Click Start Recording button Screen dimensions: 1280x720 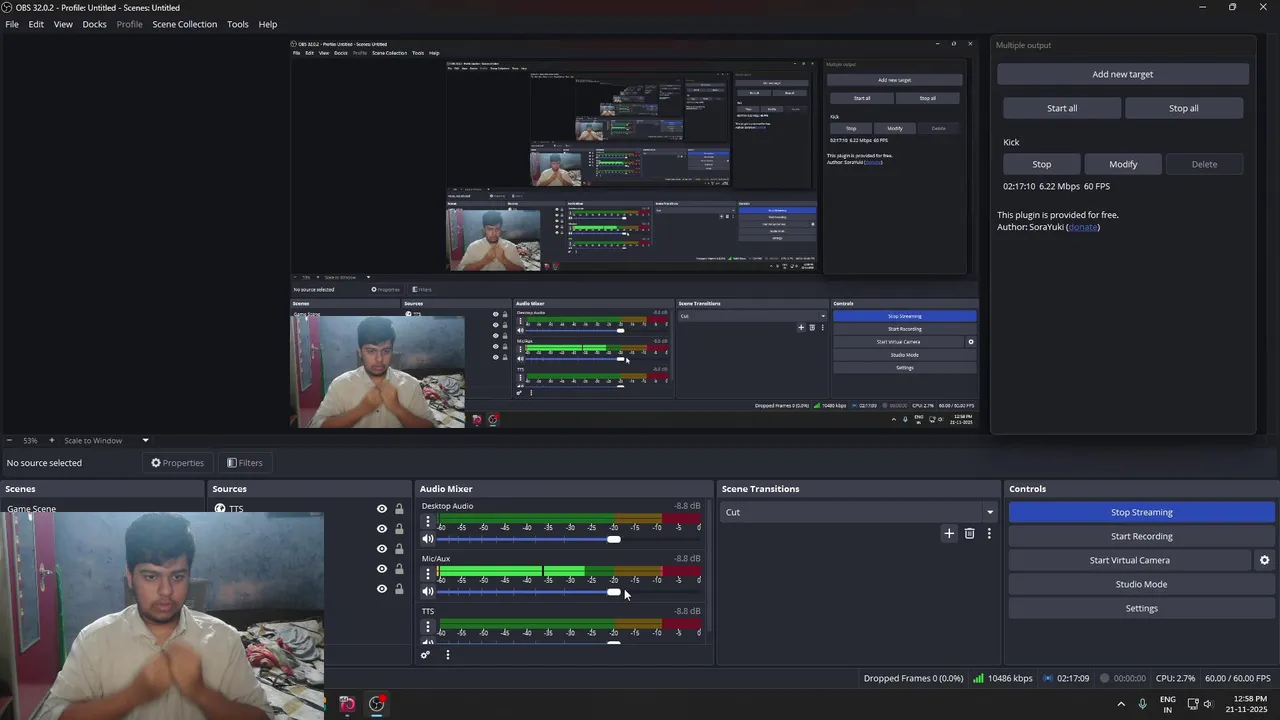pos(1141,536)
